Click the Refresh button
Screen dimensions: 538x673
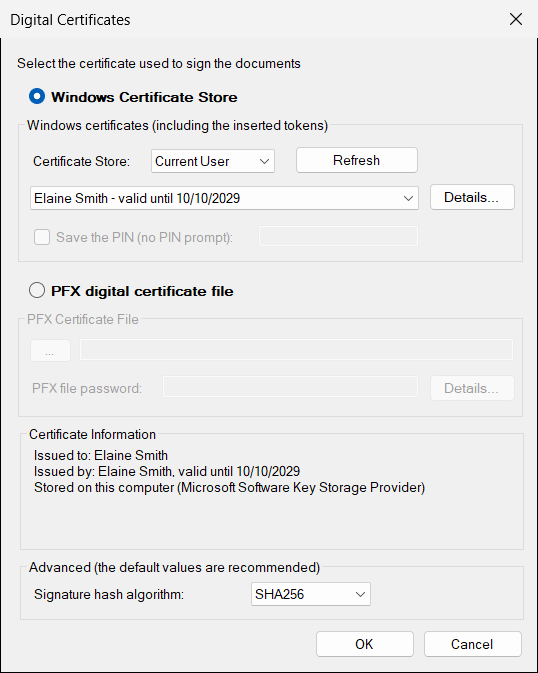point(356,160)
